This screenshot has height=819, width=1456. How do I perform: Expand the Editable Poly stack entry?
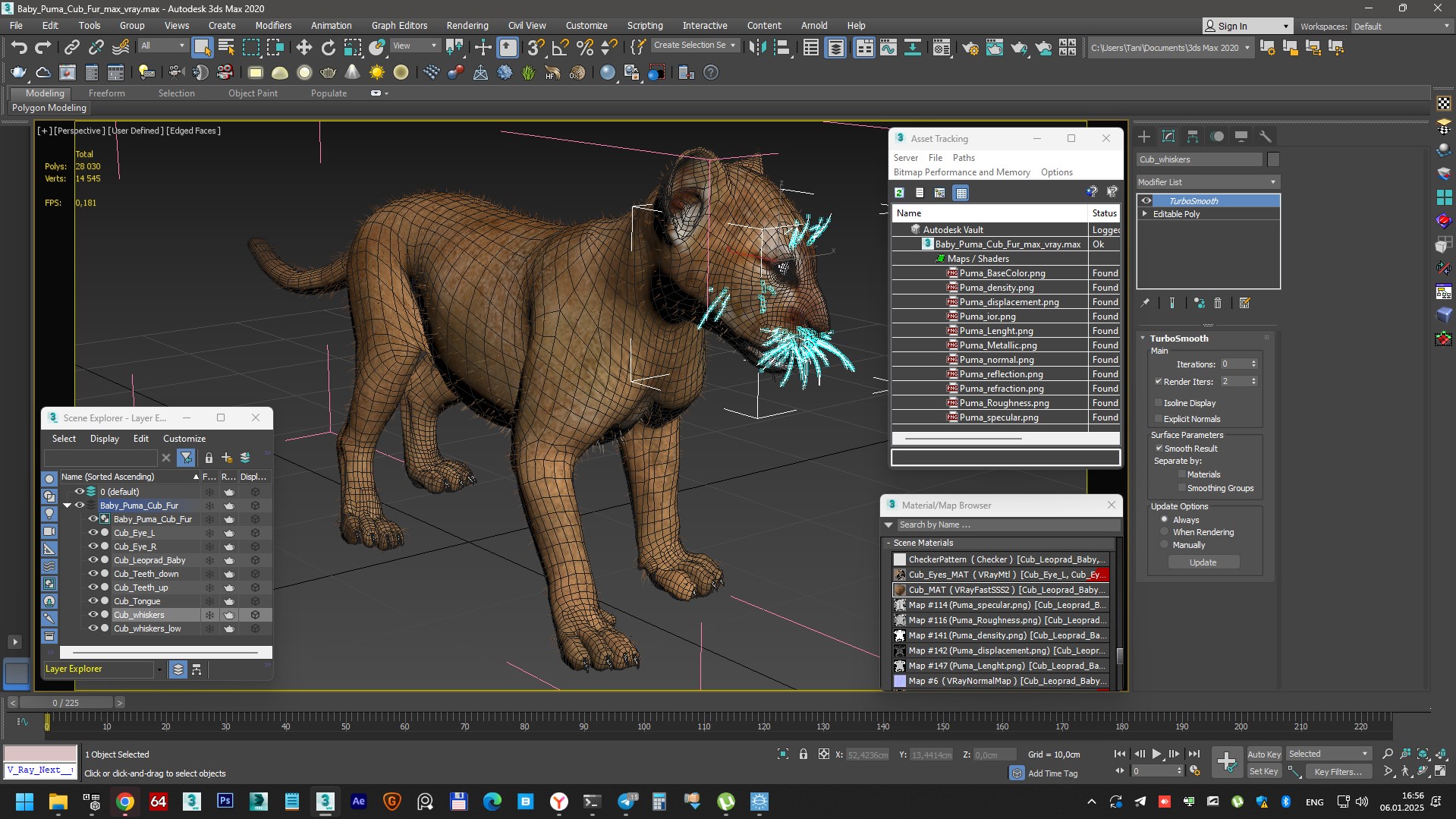(x=1145, y=214)
